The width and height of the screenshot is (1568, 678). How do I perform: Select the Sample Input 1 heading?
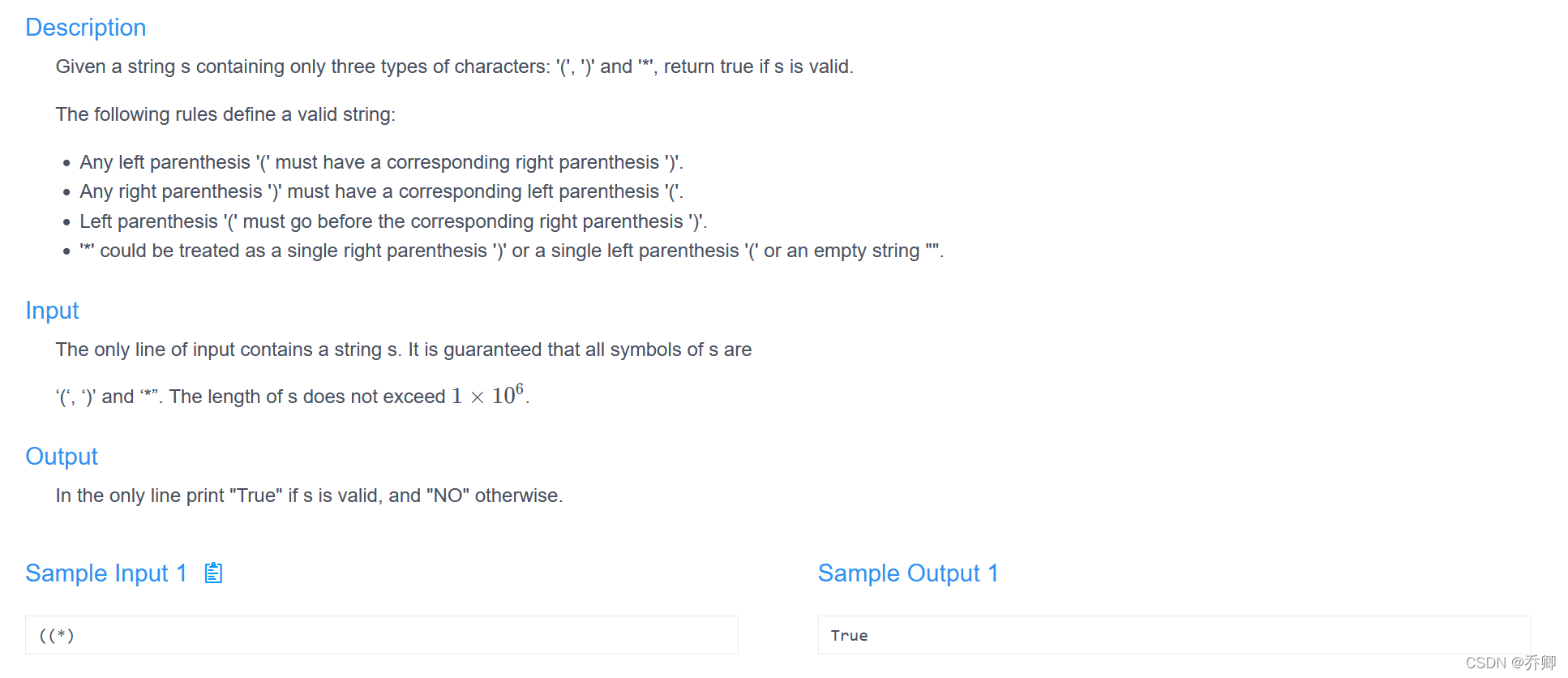pos(105,573)
